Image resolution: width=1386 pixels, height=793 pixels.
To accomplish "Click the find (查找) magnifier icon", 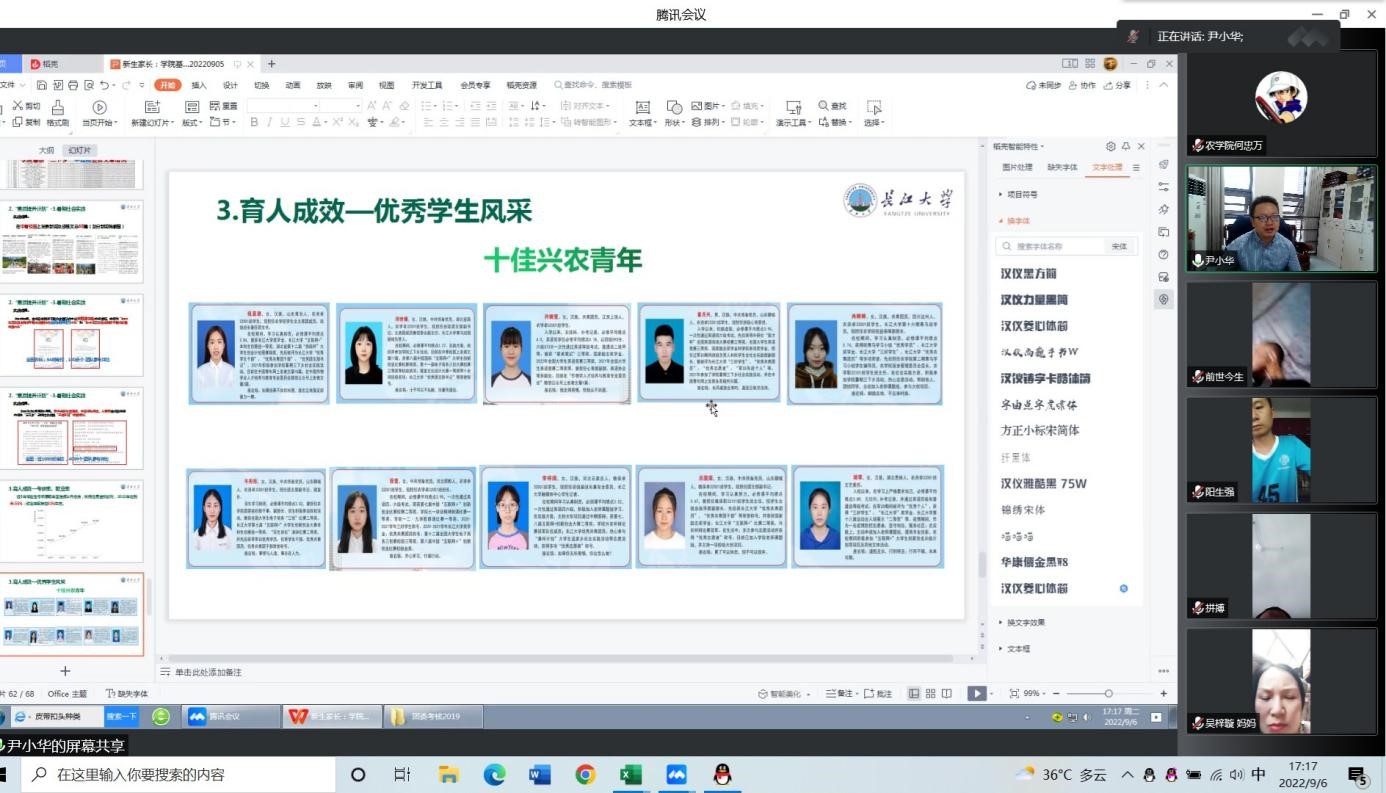I will pyautogui.click(x=825, y=106).
